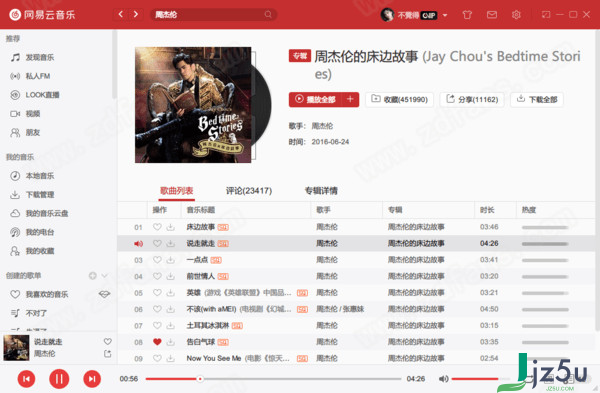Play previous track
The width and height of the screenshot is (600, 393).
tap(26, 379)
